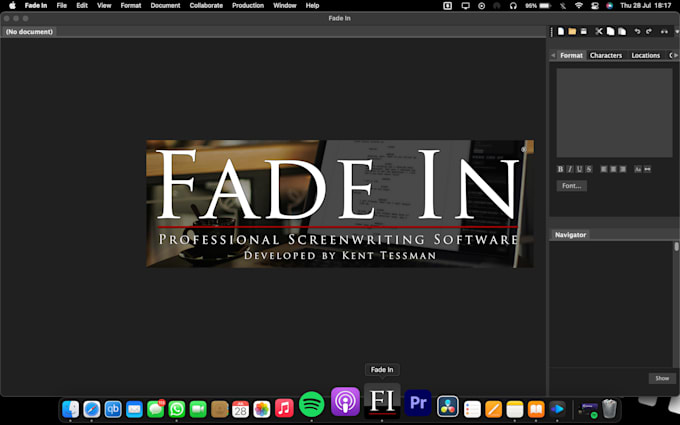Open the Font... dialog button

click(x=572, y=186)
